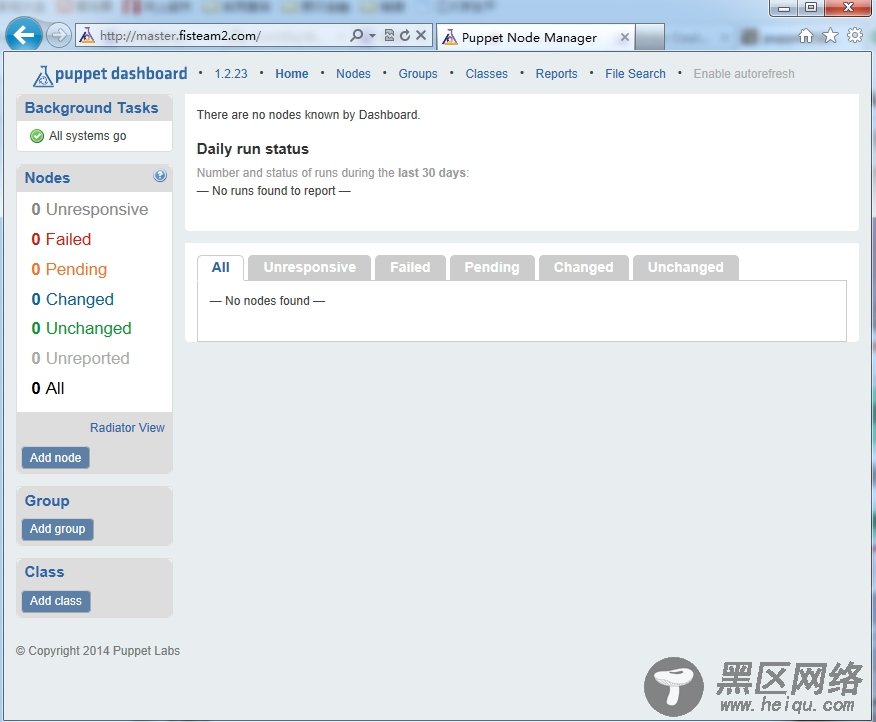Close the Puppet Node Manager tab
This screenshot has width=876, height=722.
pyautogui.click(x=625, y=37)
